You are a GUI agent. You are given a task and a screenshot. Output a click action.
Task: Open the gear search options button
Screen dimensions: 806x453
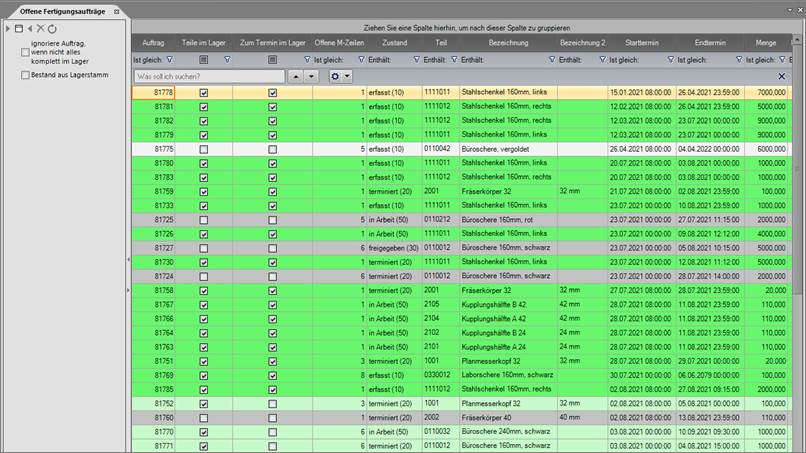[x=341, y=76]
